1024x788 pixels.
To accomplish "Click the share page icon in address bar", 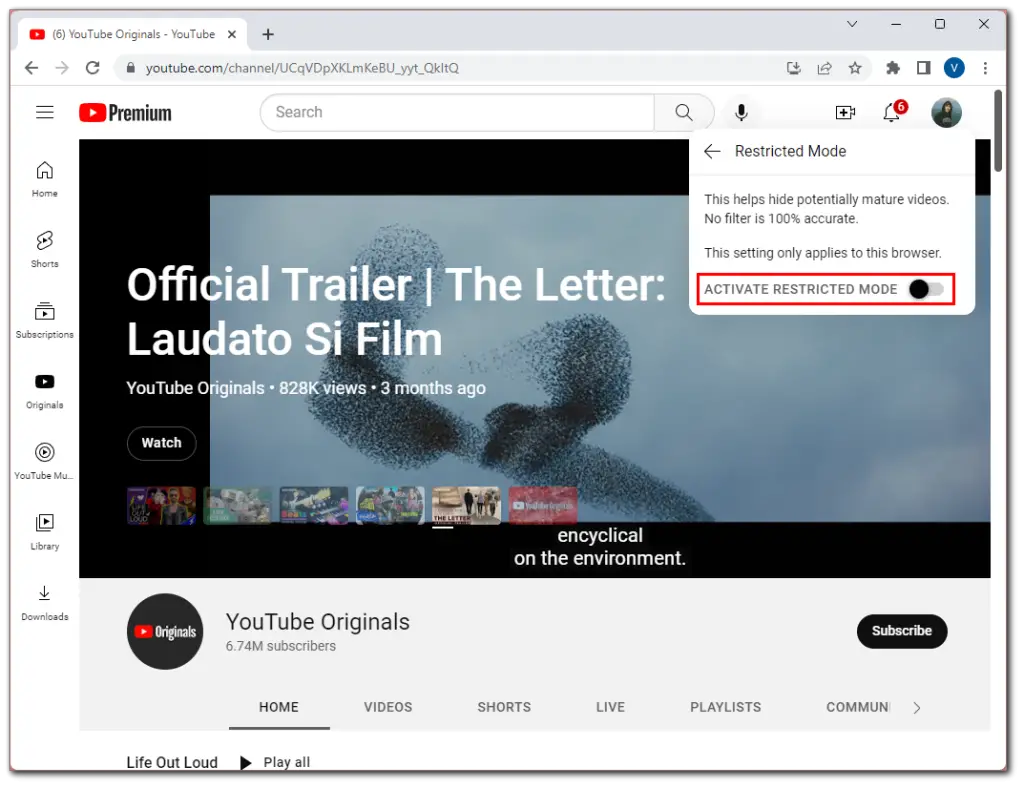I will pos(824,68).
